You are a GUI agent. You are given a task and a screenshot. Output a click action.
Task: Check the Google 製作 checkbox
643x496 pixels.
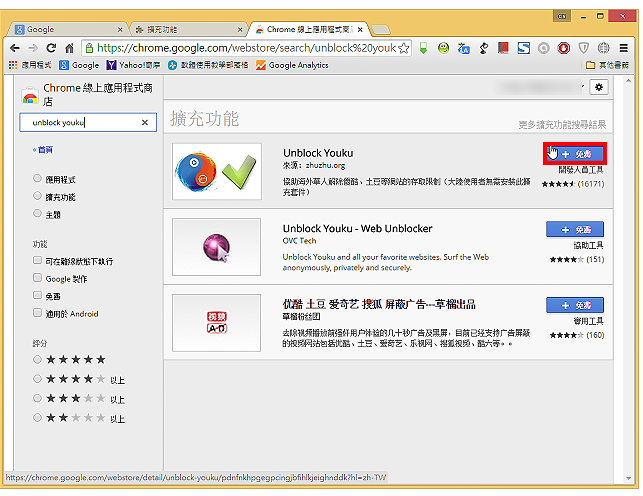37,278
